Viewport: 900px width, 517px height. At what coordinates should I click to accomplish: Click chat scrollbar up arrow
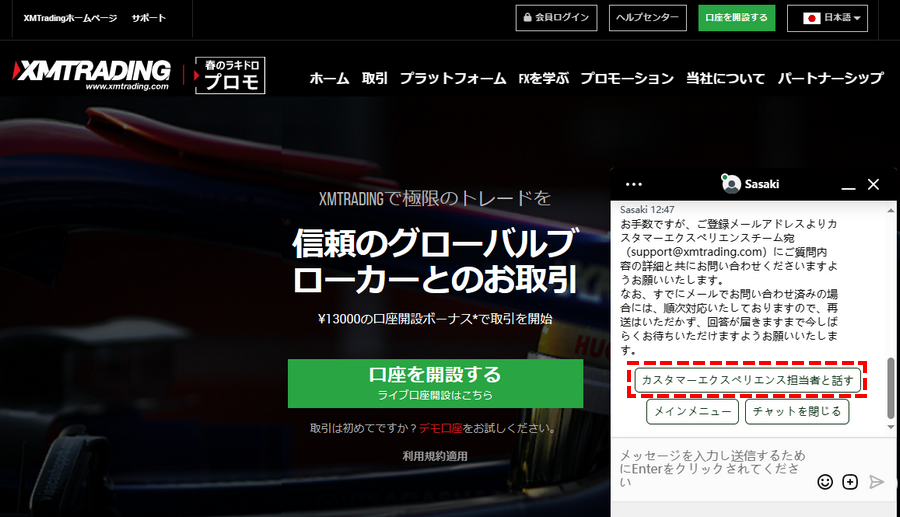890,211
